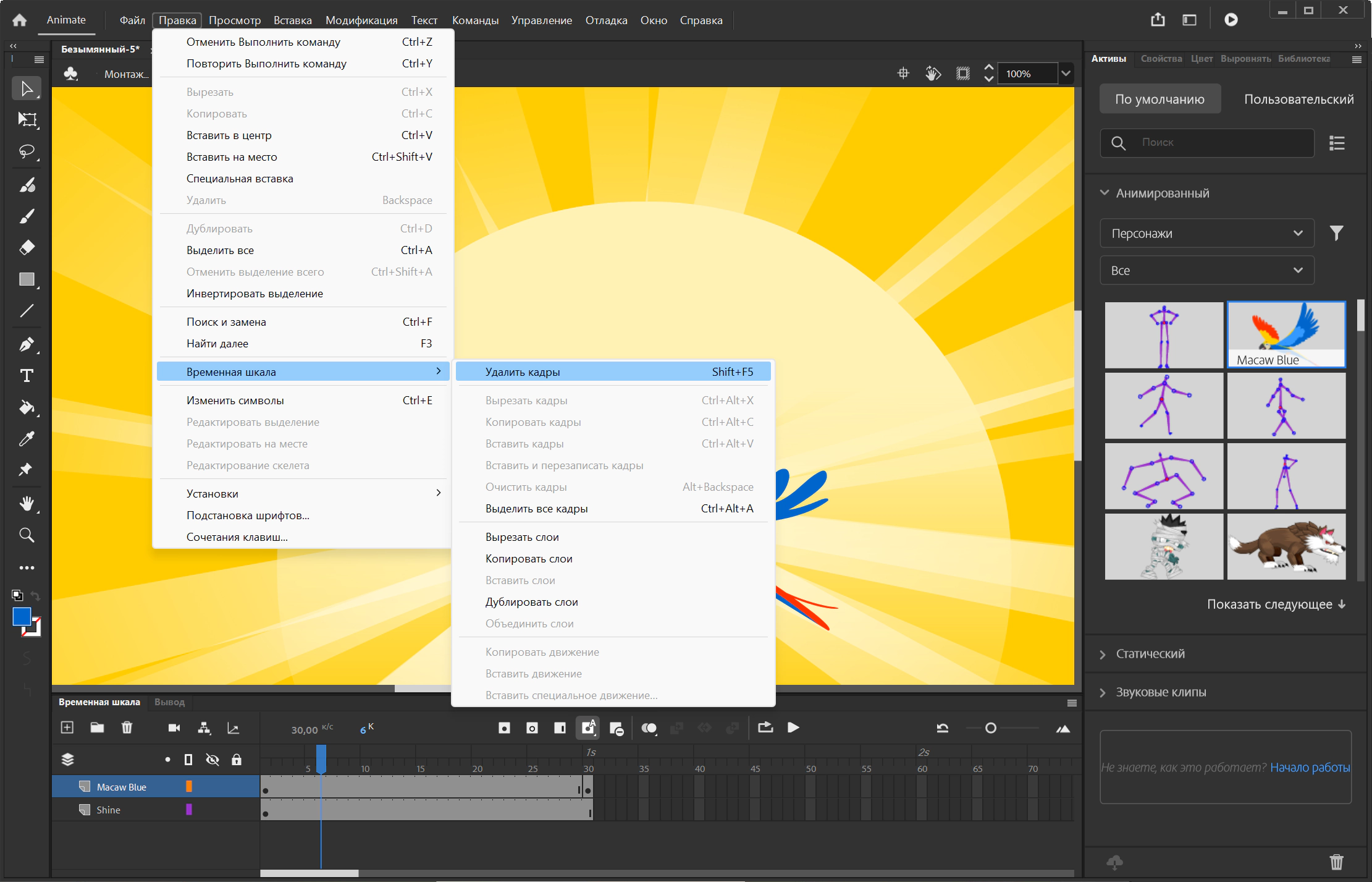Open the workspace switcher icon
Screen dimensions: 1372x882
(x=1189, y=20)
